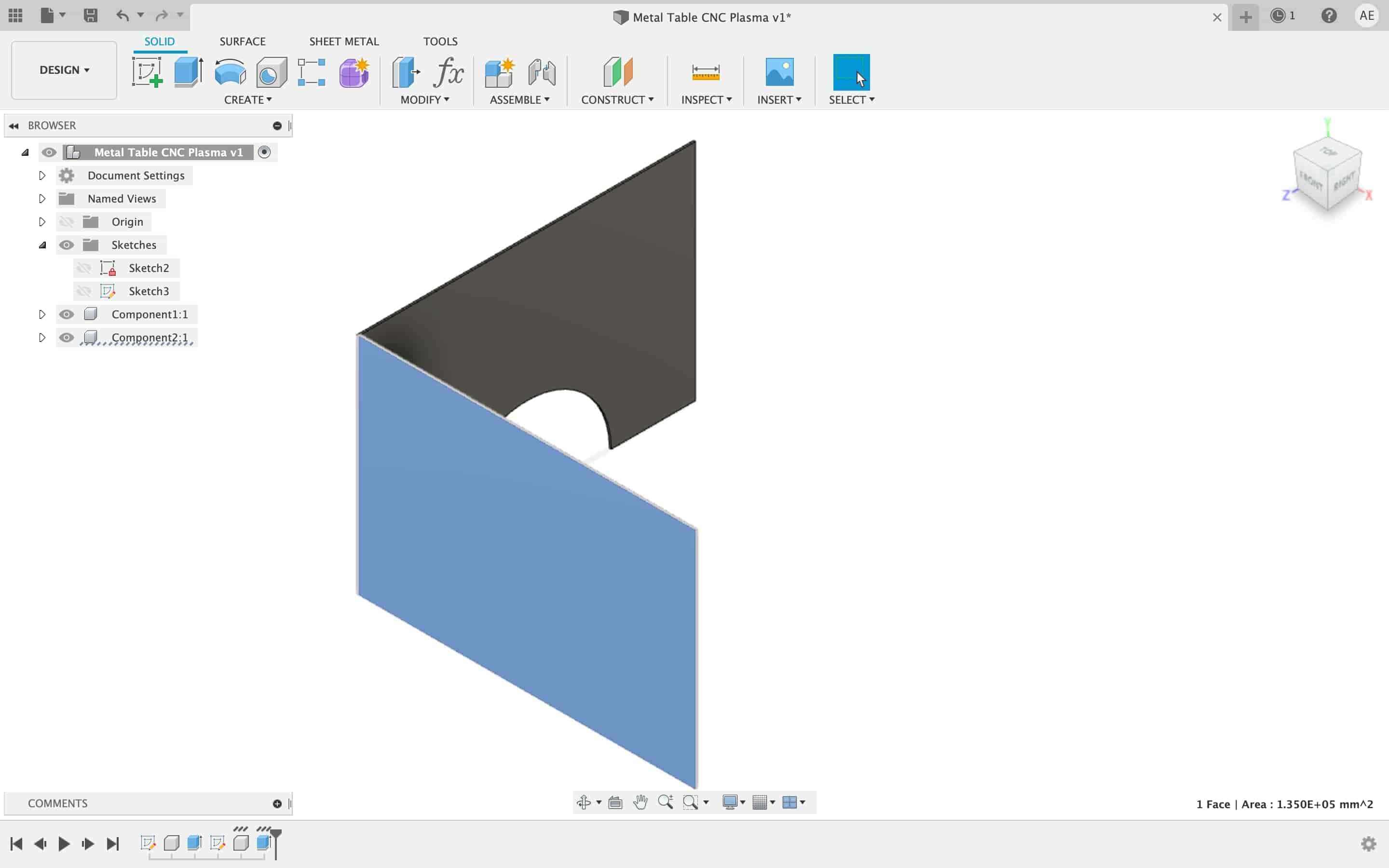Toggle visibility of Component2:1

pyautogui.click(x=66, y=337)
